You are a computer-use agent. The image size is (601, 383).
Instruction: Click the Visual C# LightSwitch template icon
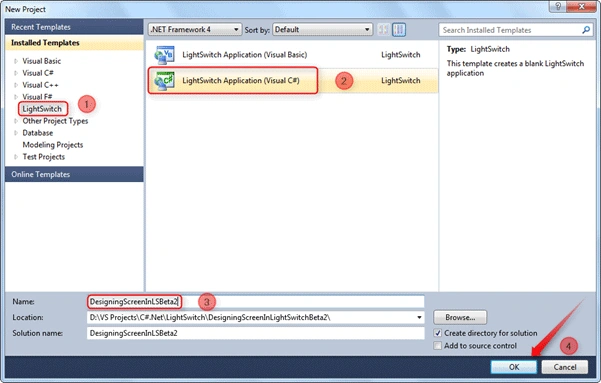point(164,81)
